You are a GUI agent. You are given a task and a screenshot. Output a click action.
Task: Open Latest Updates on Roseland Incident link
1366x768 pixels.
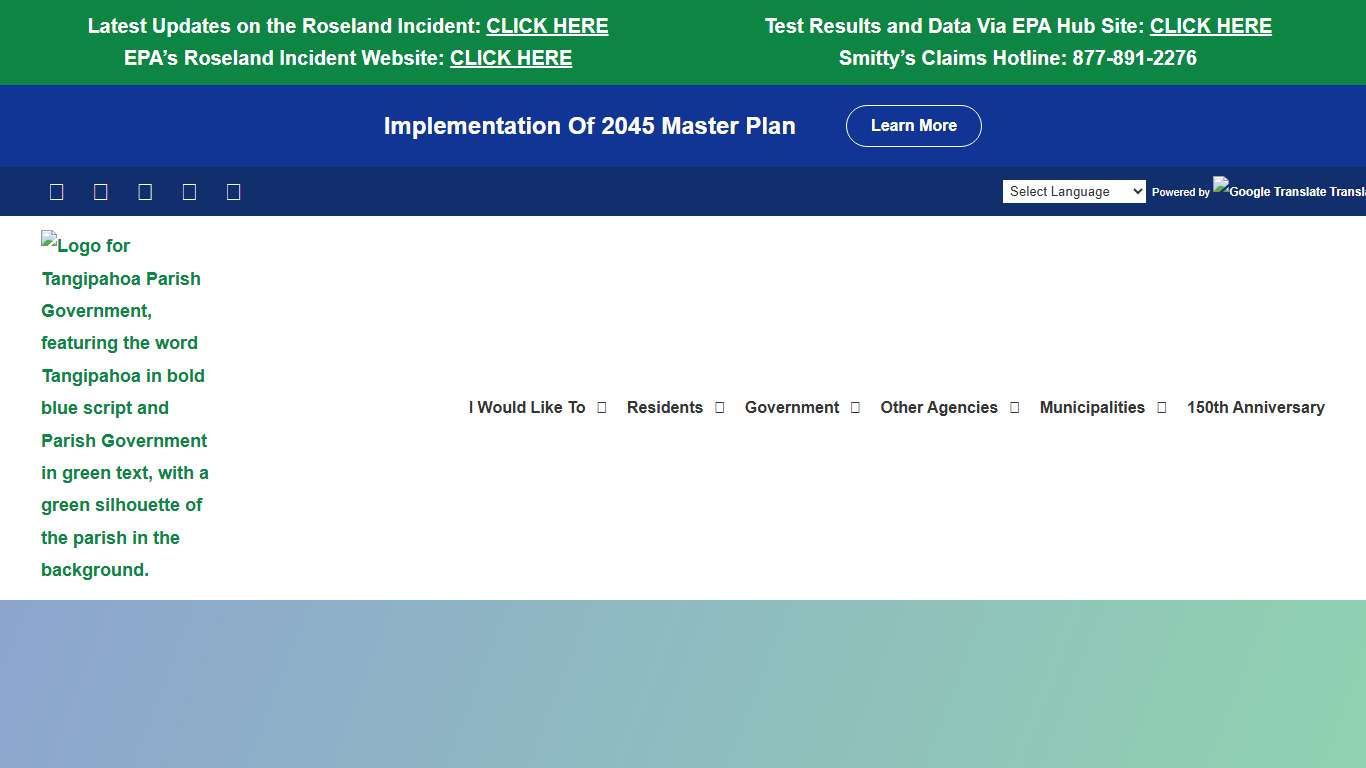tap(547, 27)
